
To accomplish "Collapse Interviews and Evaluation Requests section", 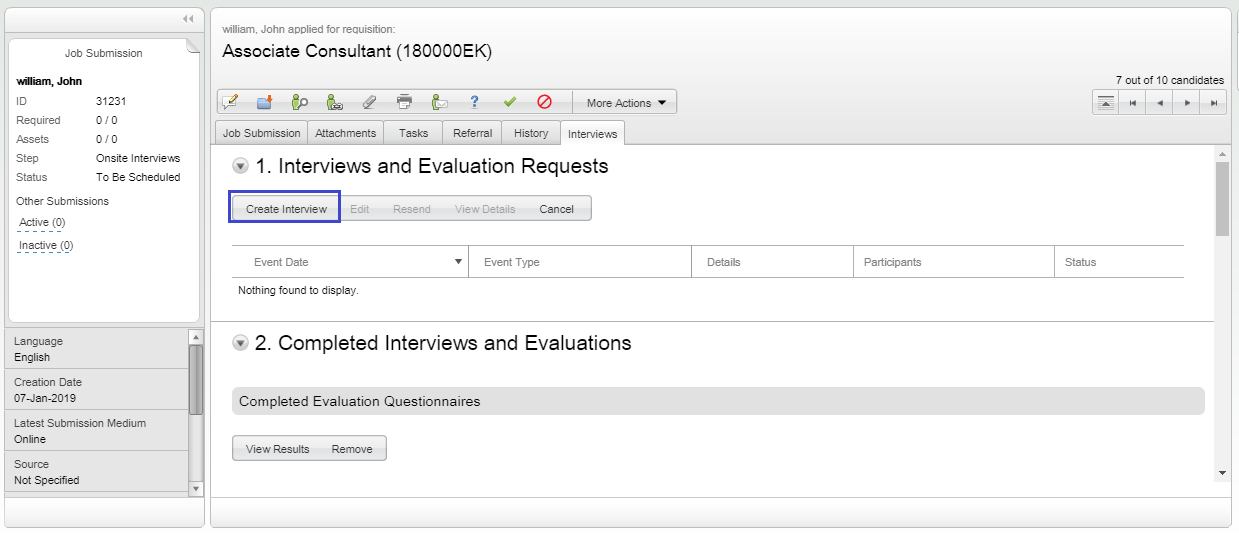I will [x=240, y=166].
